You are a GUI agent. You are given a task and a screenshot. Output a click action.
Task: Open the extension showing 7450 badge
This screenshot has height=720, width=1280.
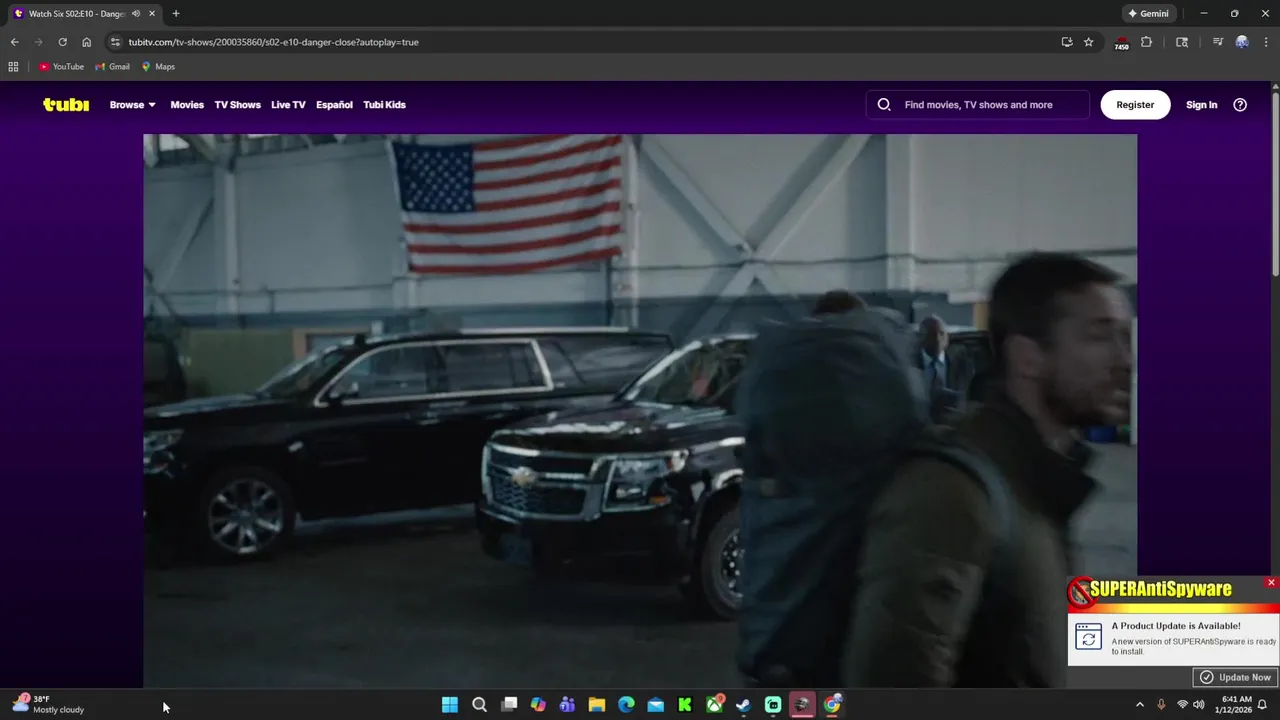pos(1121,43)
